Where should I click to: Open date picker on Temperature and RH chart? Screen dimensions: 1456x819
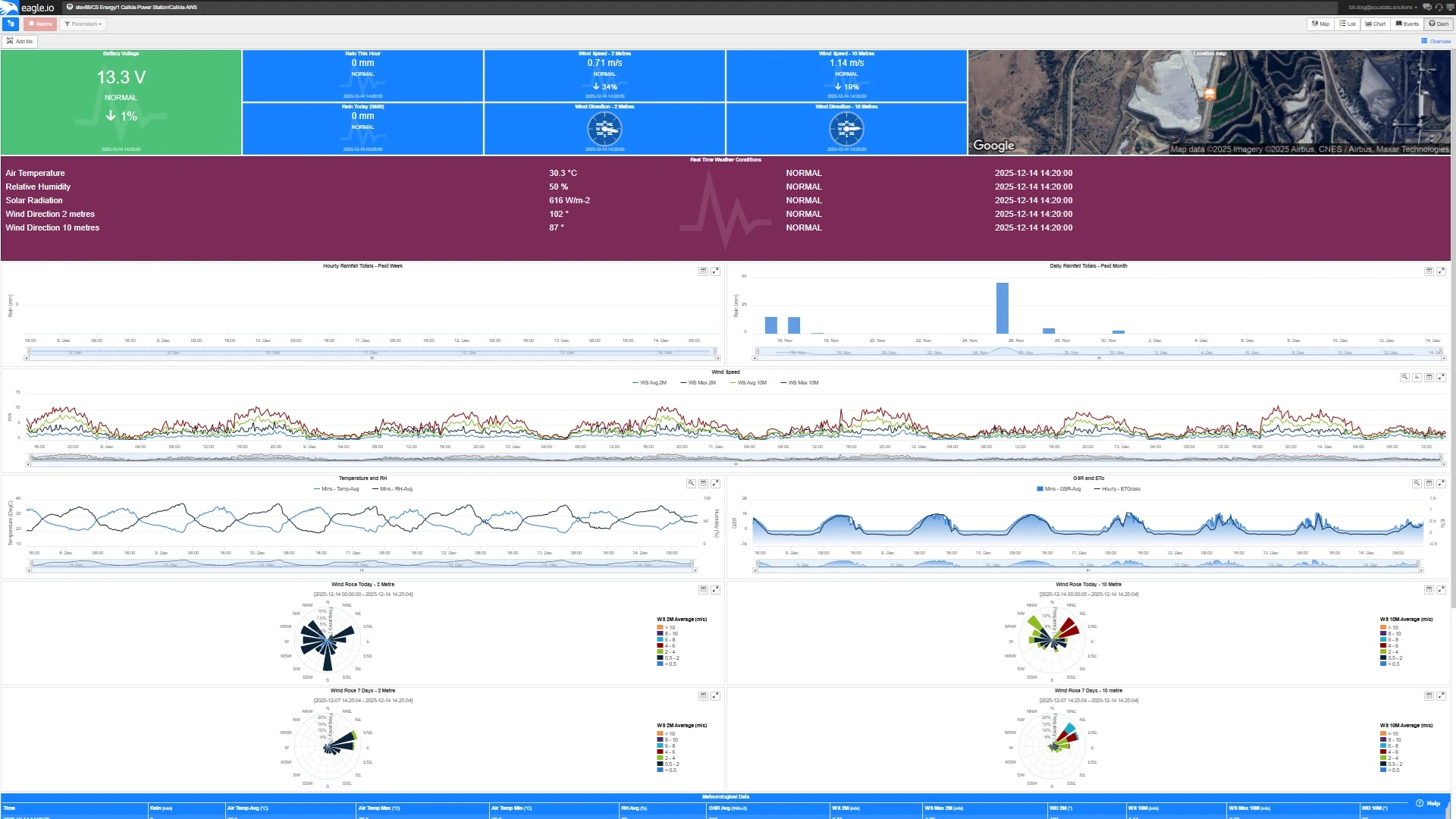pos(703,484)
